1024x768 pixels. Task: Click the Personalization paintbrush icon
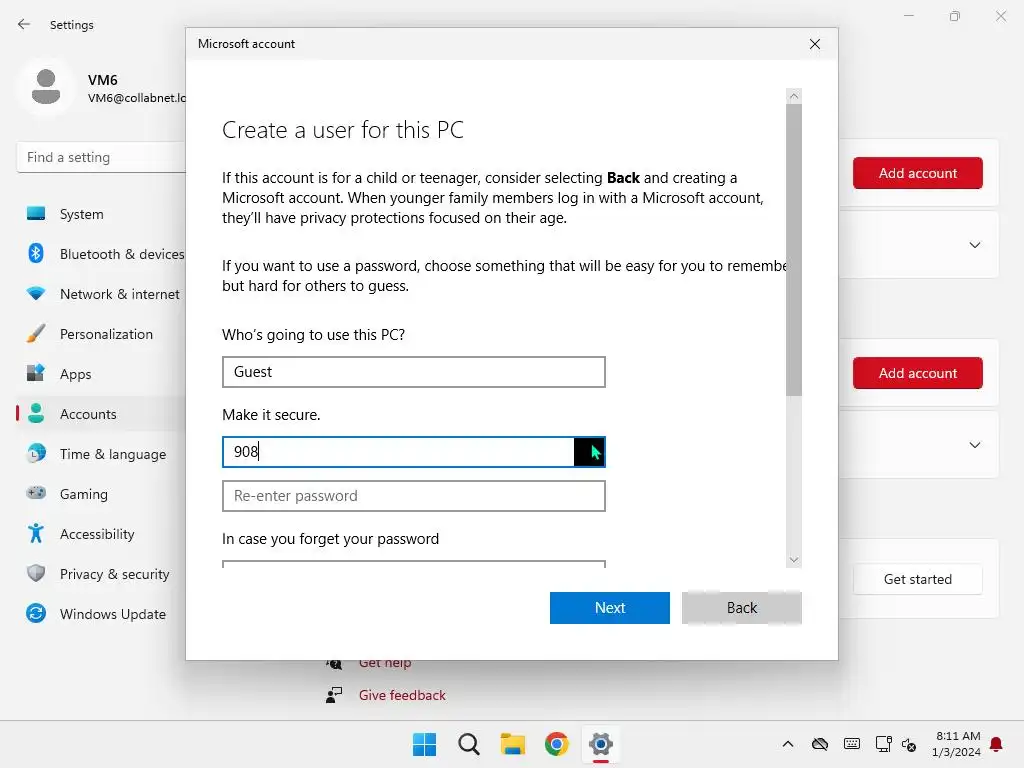pos(36,334)
